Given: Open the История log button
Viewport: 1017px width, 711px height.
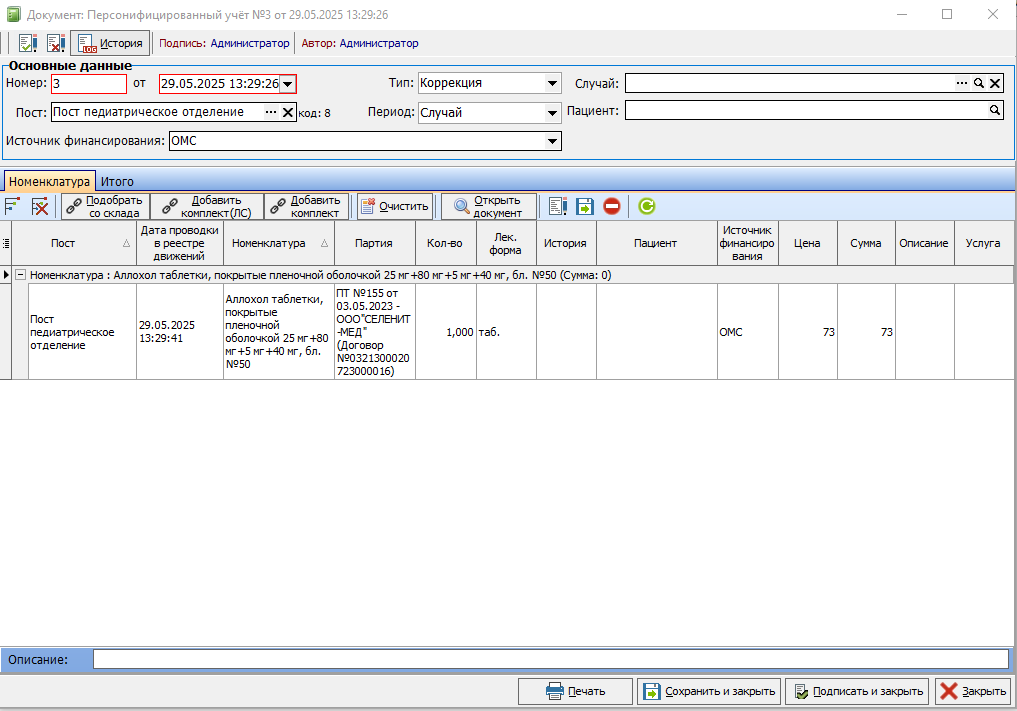Looking at the screenshot, I should click(110, 43).
